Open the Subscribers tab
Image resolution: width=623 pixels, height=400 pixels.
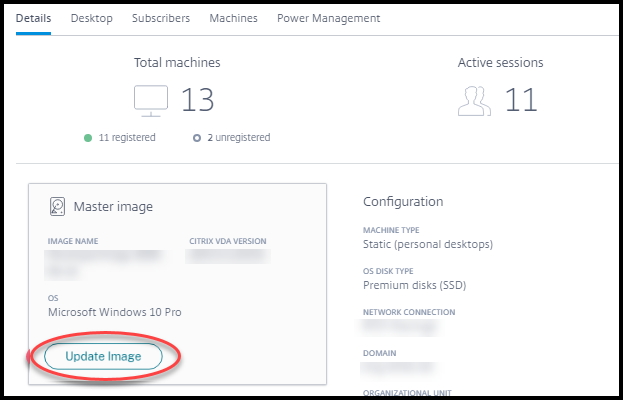(161, 18)
